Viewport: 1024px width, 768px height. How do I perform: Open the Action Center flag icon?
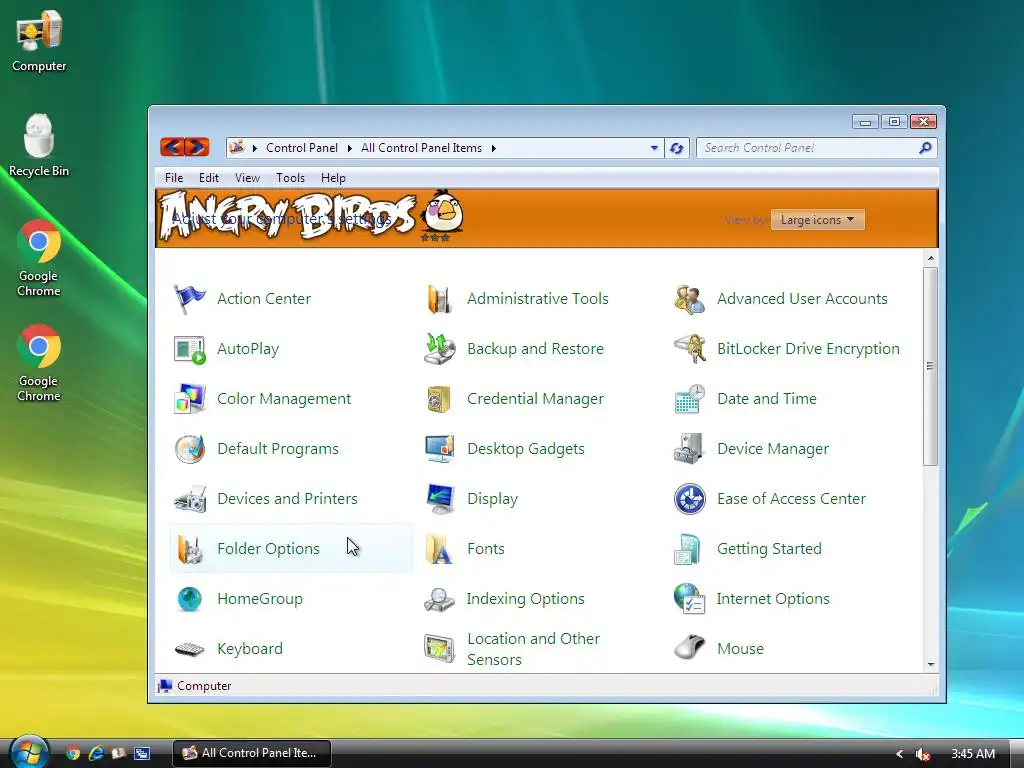click(x=189, y=299)
